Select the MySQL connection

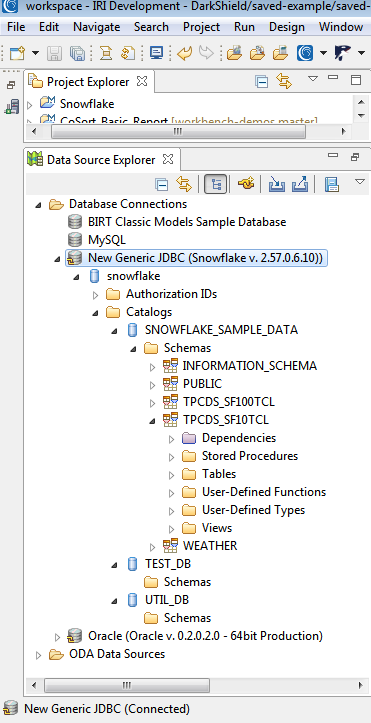point(107,240)
